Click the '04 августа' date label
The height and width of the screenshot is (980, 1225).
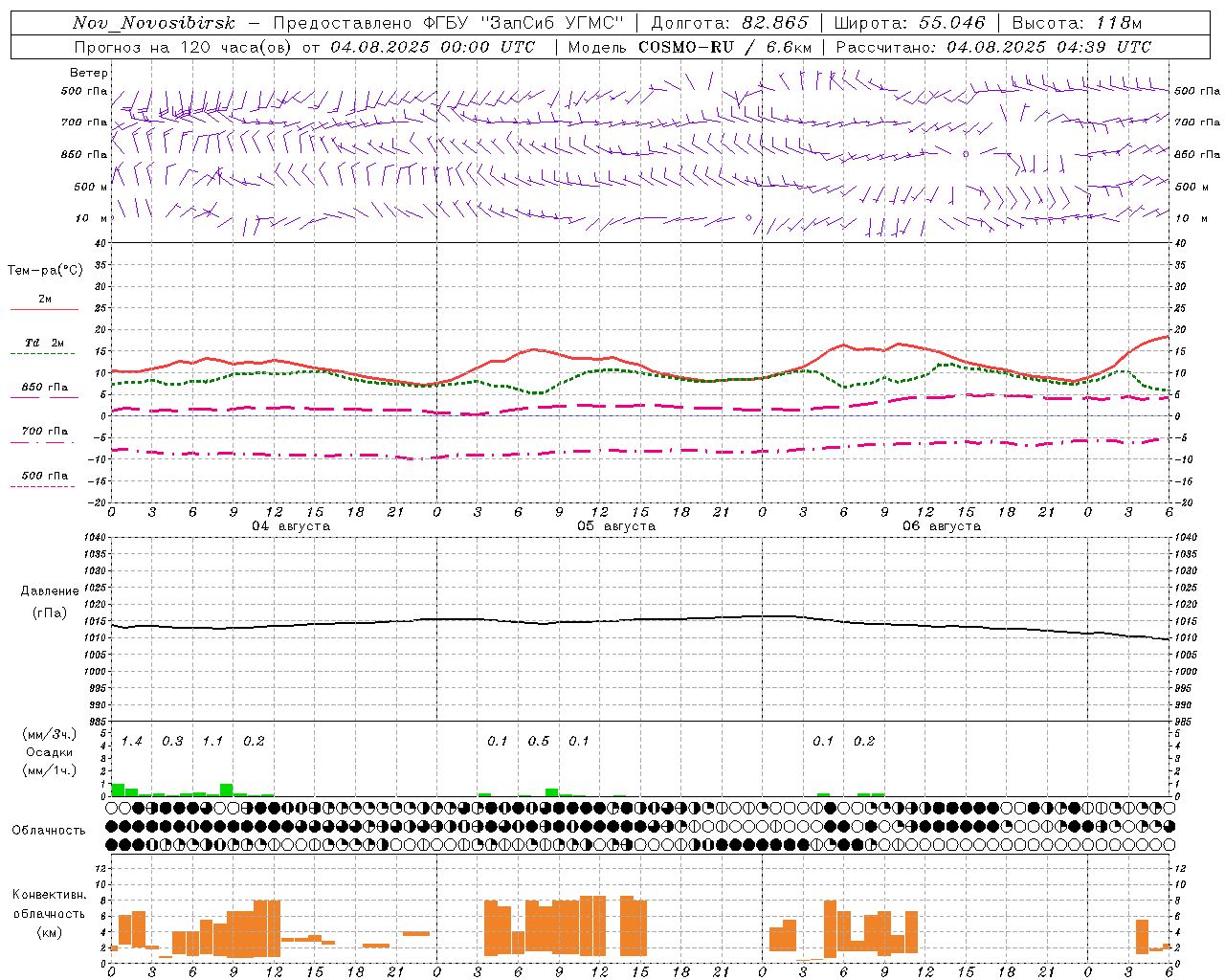coord(291,526)
